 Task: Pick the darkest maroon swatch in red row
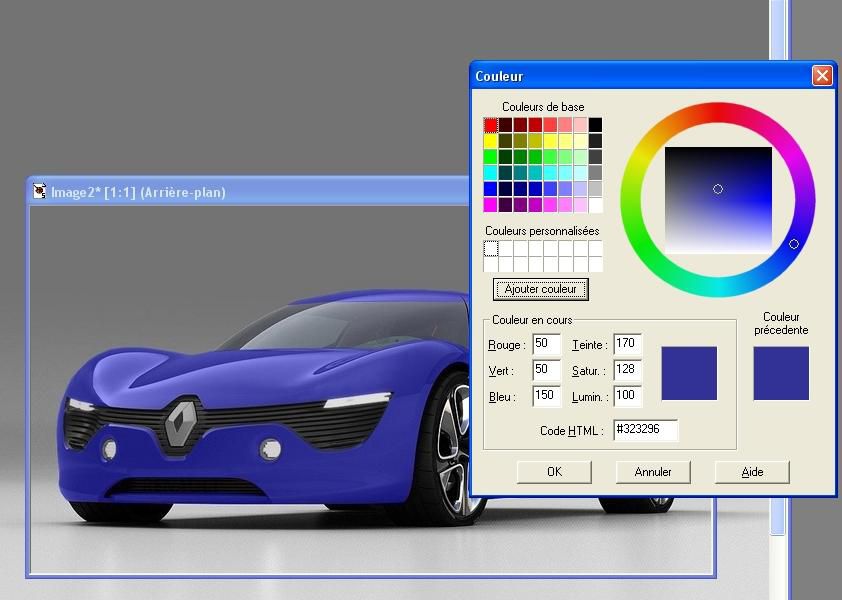506,125
